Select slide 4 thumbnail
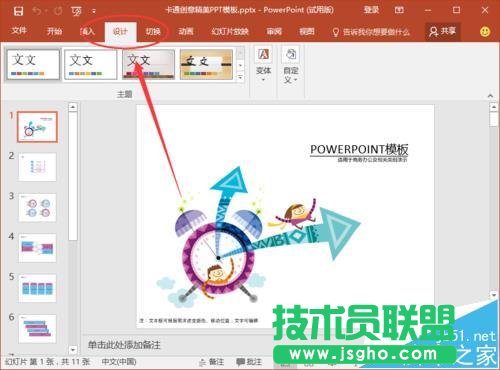This screenshot has width=500, height=370. pos(37,248)
